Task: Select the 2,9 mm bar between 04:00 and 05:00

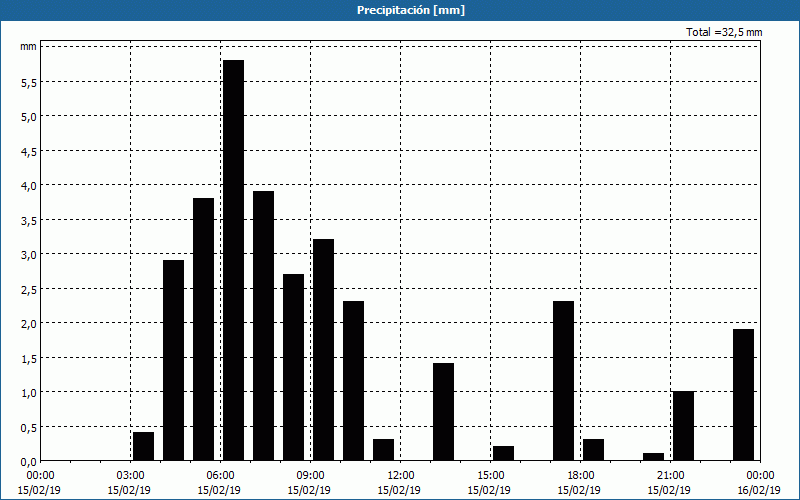Action: pos(173,360)
